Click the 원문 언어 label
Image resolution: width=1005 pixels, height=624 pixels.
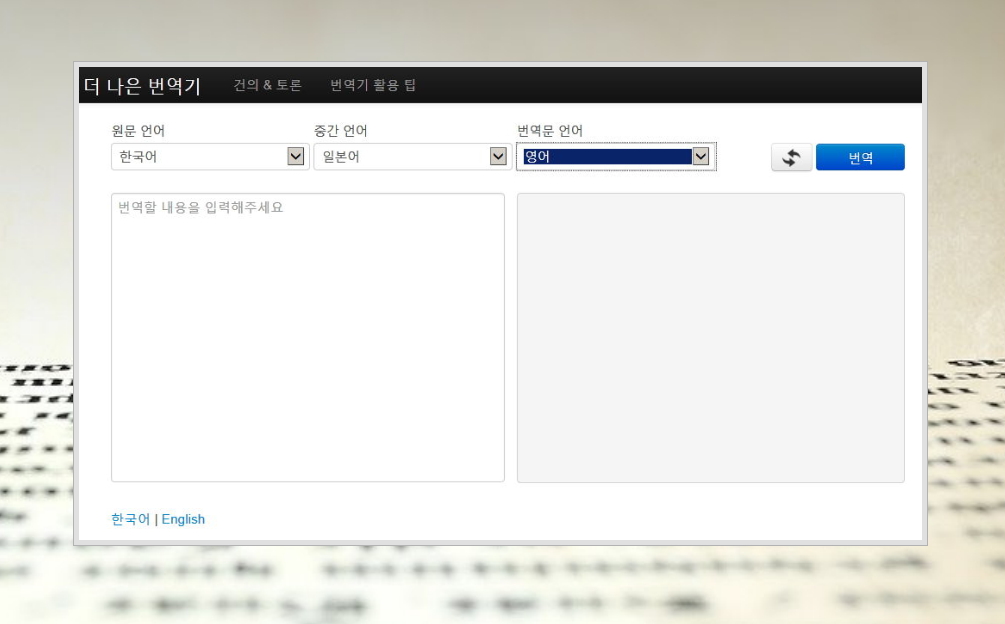(138, 131)
